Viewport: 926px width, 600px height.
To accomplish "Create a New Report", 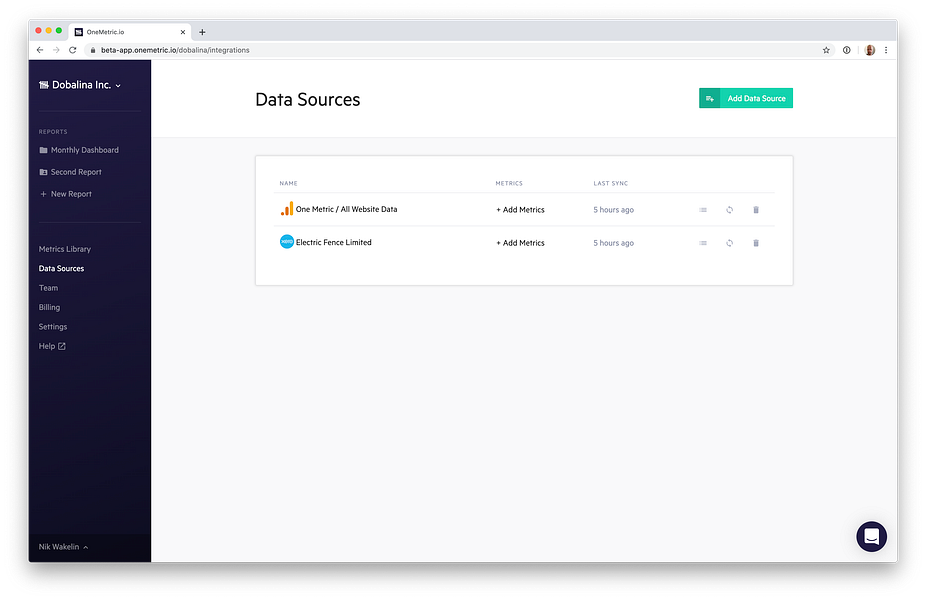I will coord(66,194).
